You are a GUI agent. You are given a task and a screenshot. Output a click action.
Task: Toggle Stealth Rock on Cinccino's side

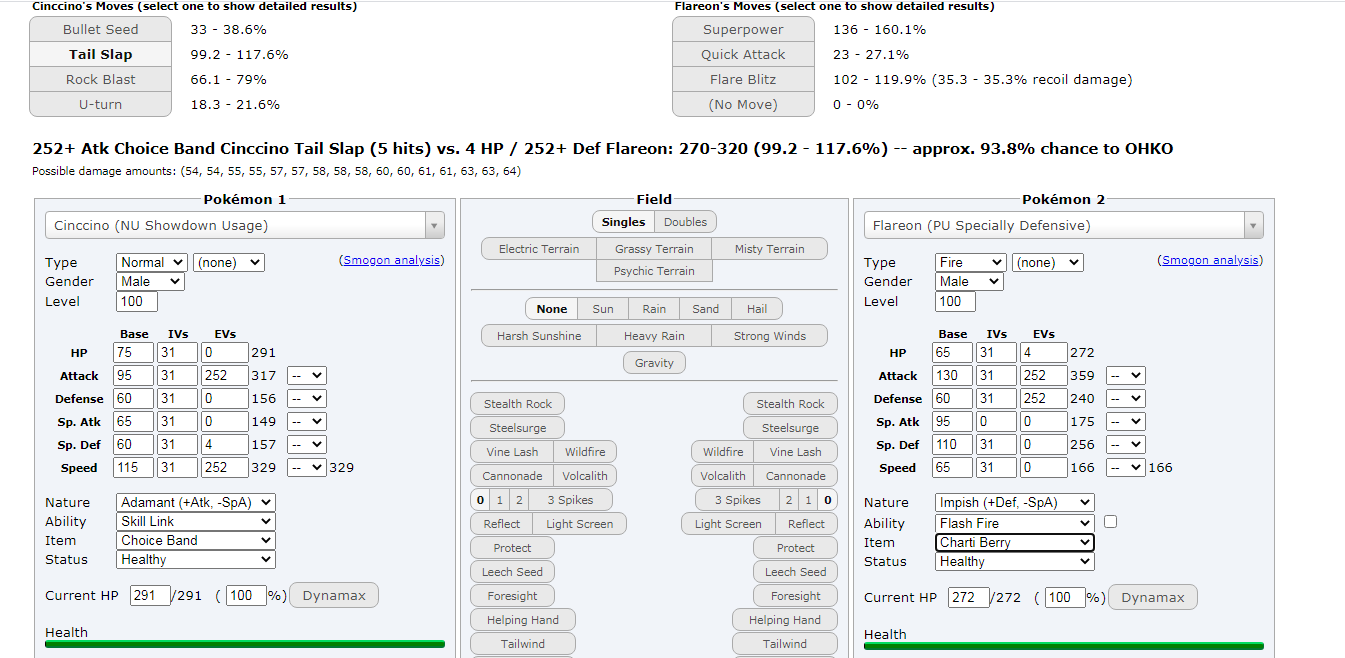[x=517, y=404]
